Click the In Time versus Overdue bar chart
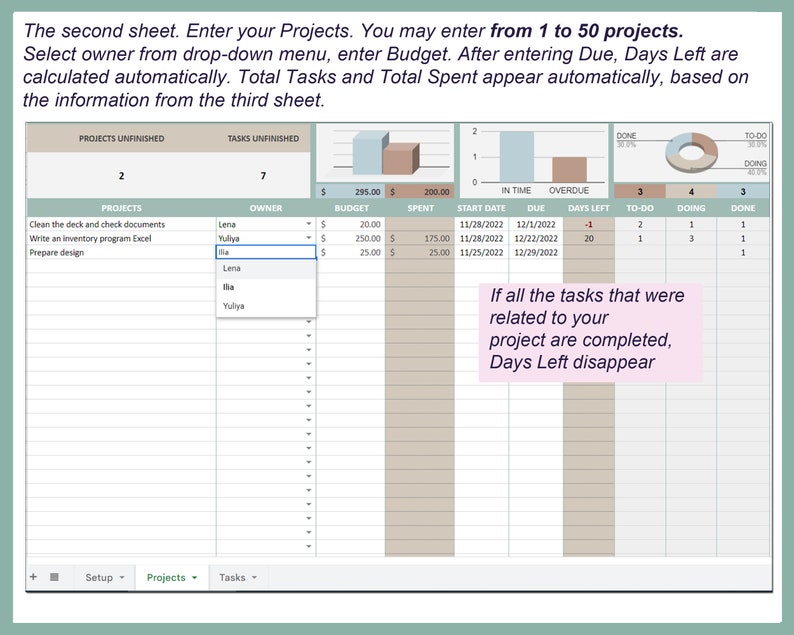This screenshot has width=794, height=635. 534,161
